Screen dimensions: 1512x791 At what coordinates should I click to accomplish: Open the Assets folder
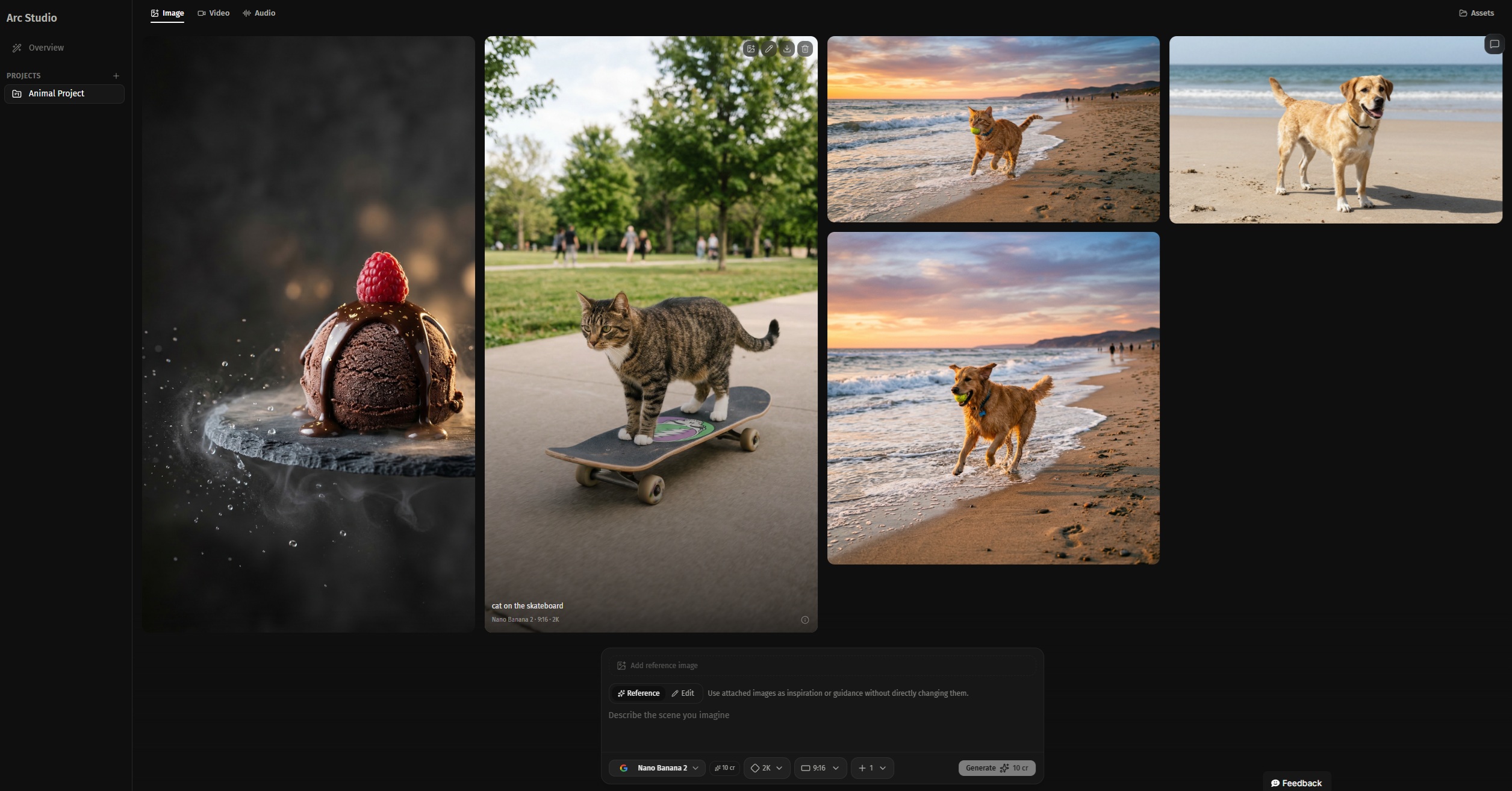pos(1476,13)
